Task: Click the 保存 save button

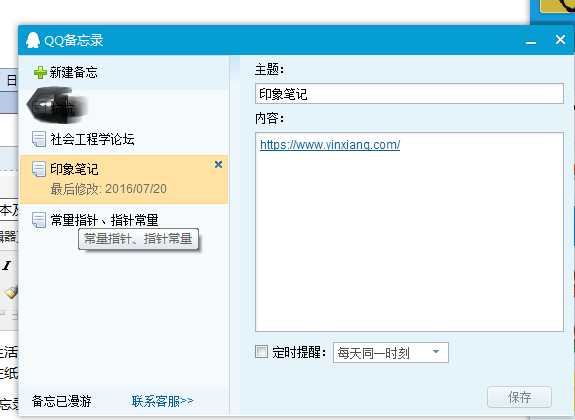Action: pyautogui.click(x=519, y=397)
